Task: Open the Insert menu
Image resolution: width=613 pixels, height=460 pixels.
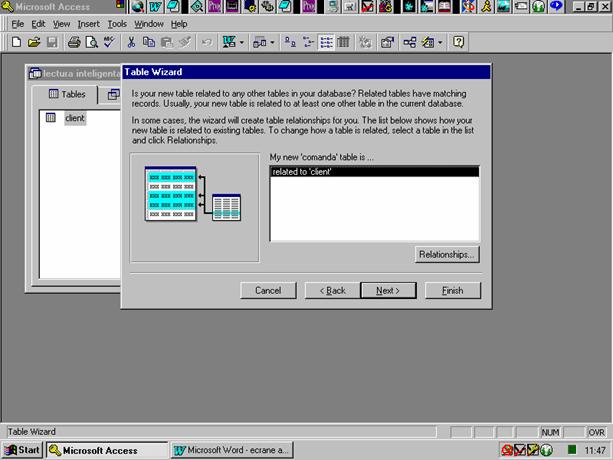Action: tap(89, 23)
